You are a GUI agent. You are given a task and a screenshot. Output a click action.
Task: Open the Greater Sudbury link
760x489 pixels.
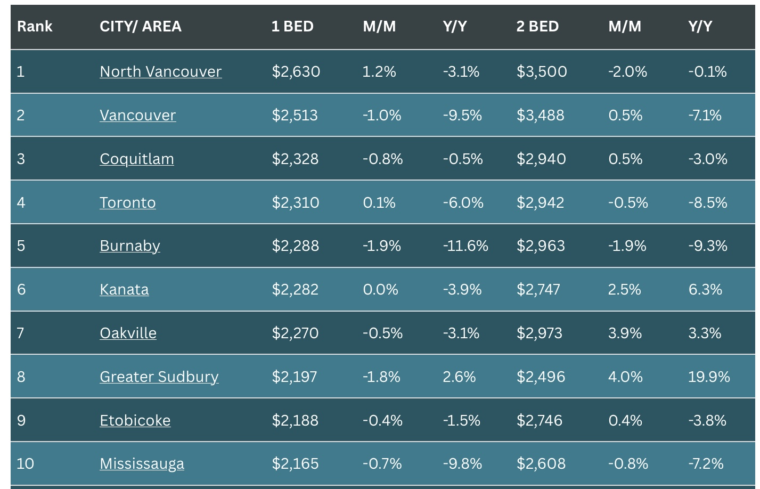(x=159, y=377)
